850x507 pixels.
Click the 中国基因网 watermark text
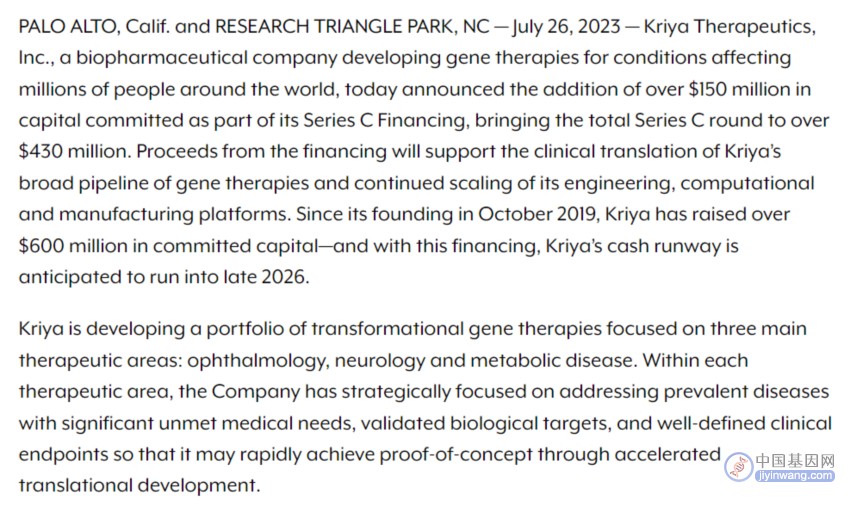tap(795, 460)
